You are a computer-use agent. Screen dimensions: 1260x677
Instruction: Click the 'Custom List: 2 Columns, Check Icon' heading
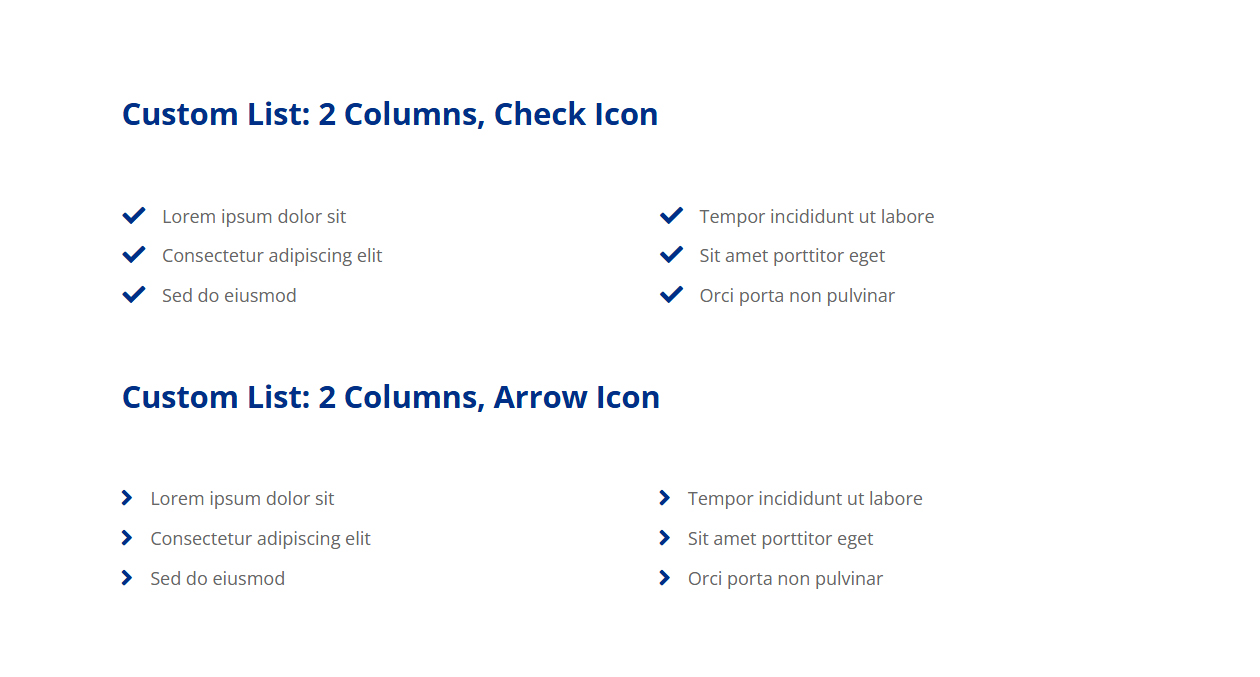(390, 115)
